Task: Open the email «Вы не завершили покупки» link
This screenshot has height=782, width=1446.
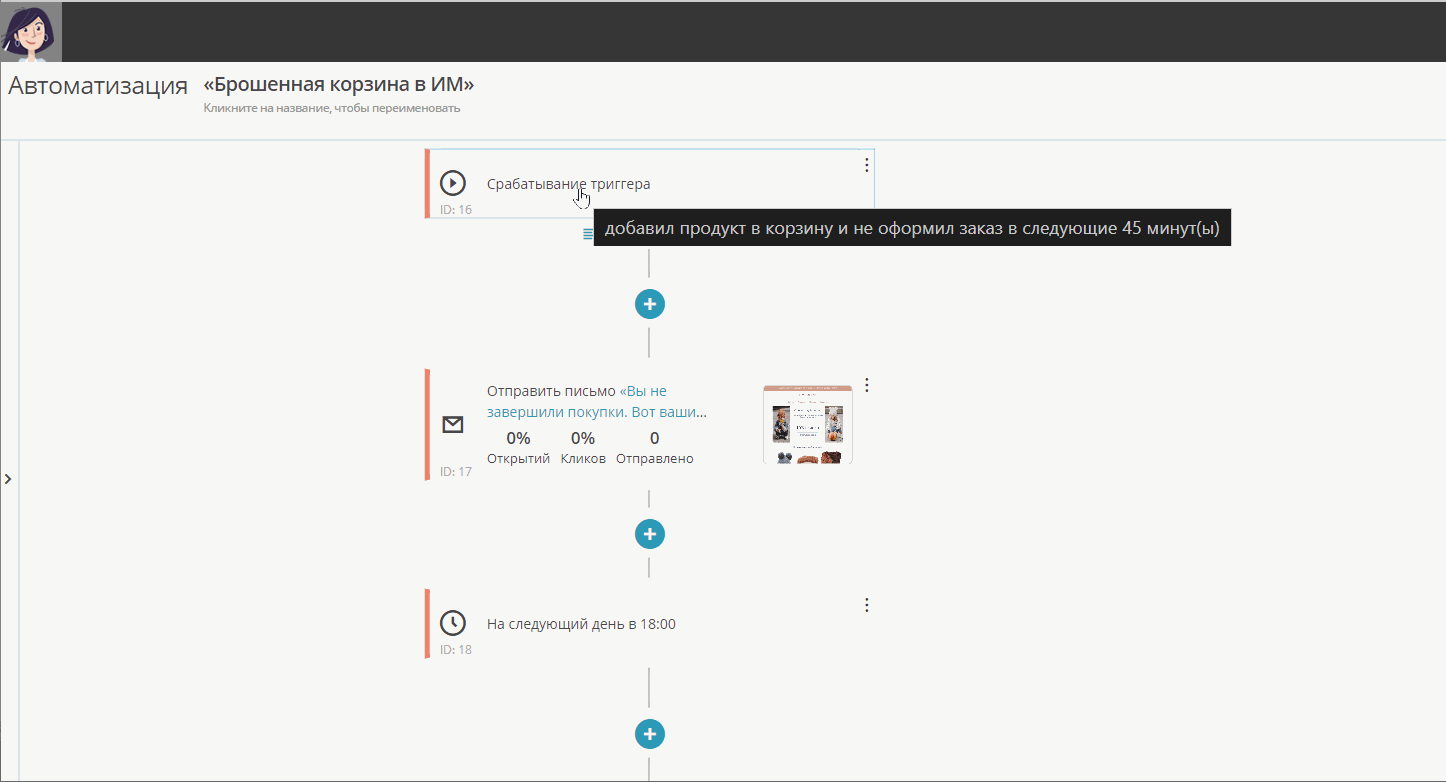Action: pyautogui.click(x=597, y=401)
